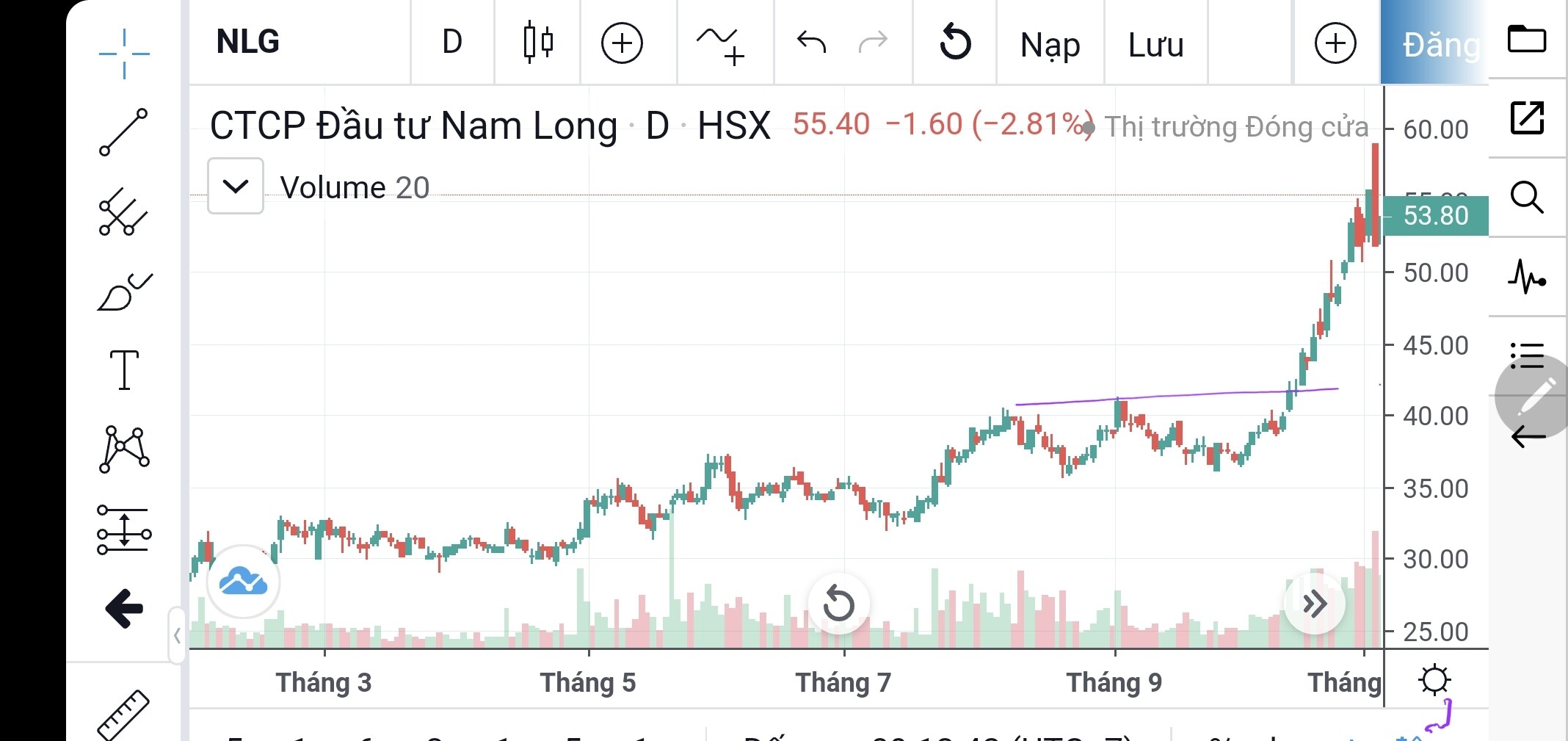The width and height of the screenshot is (1568, 741).
Task: Click the NLG symbol search field
Action: (248, 43)
